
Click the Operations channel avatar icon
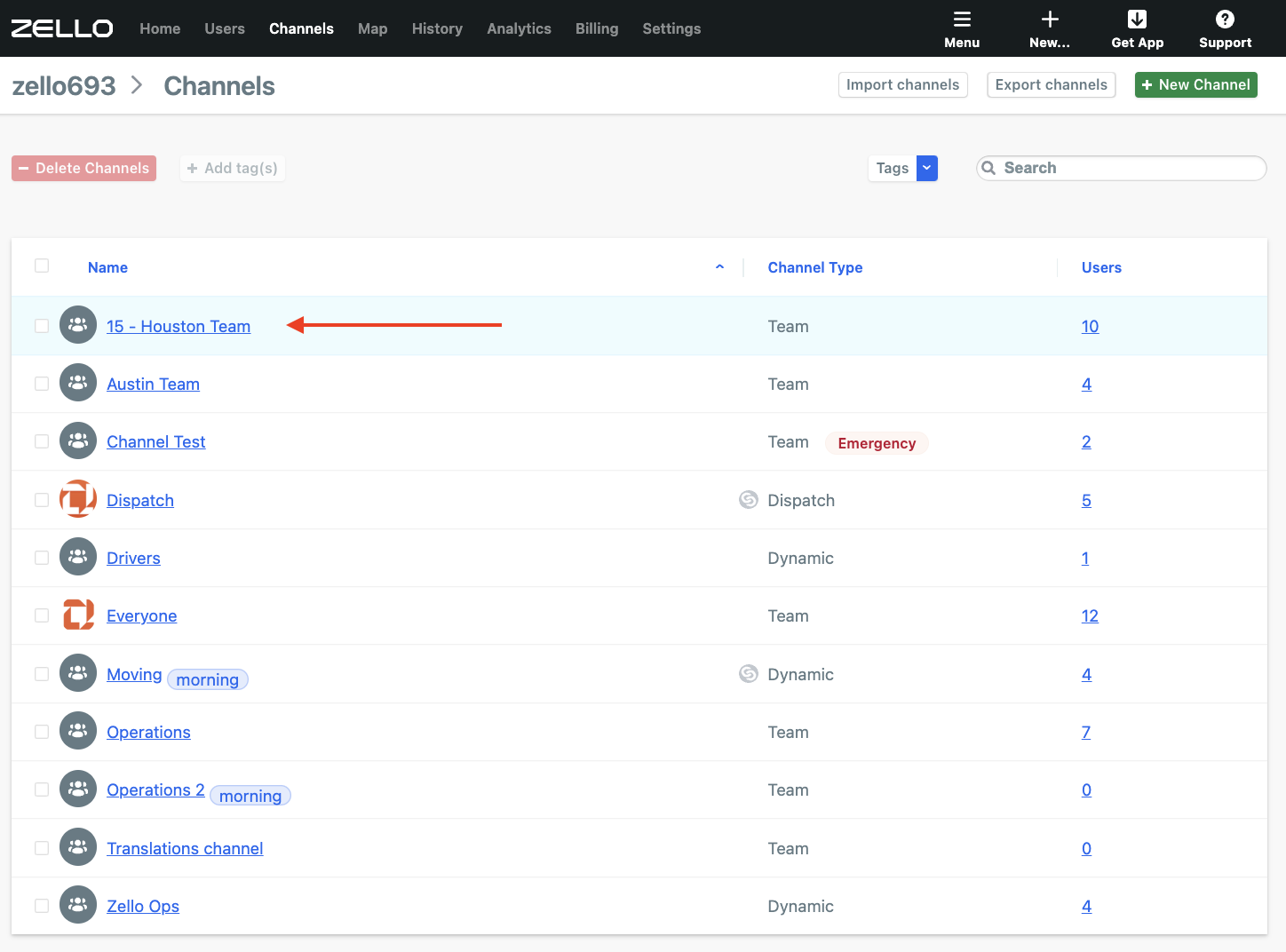pyautogui.click(x=78, y=731)
